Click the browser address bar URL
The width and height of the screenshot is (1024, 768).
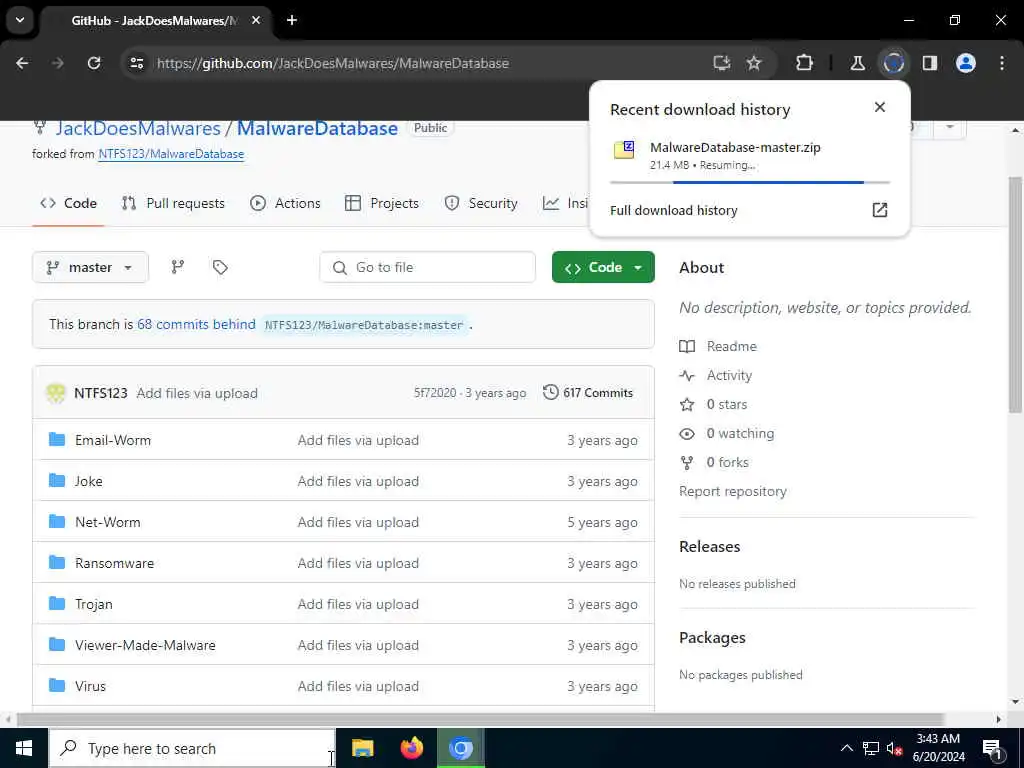pos(332,63)
